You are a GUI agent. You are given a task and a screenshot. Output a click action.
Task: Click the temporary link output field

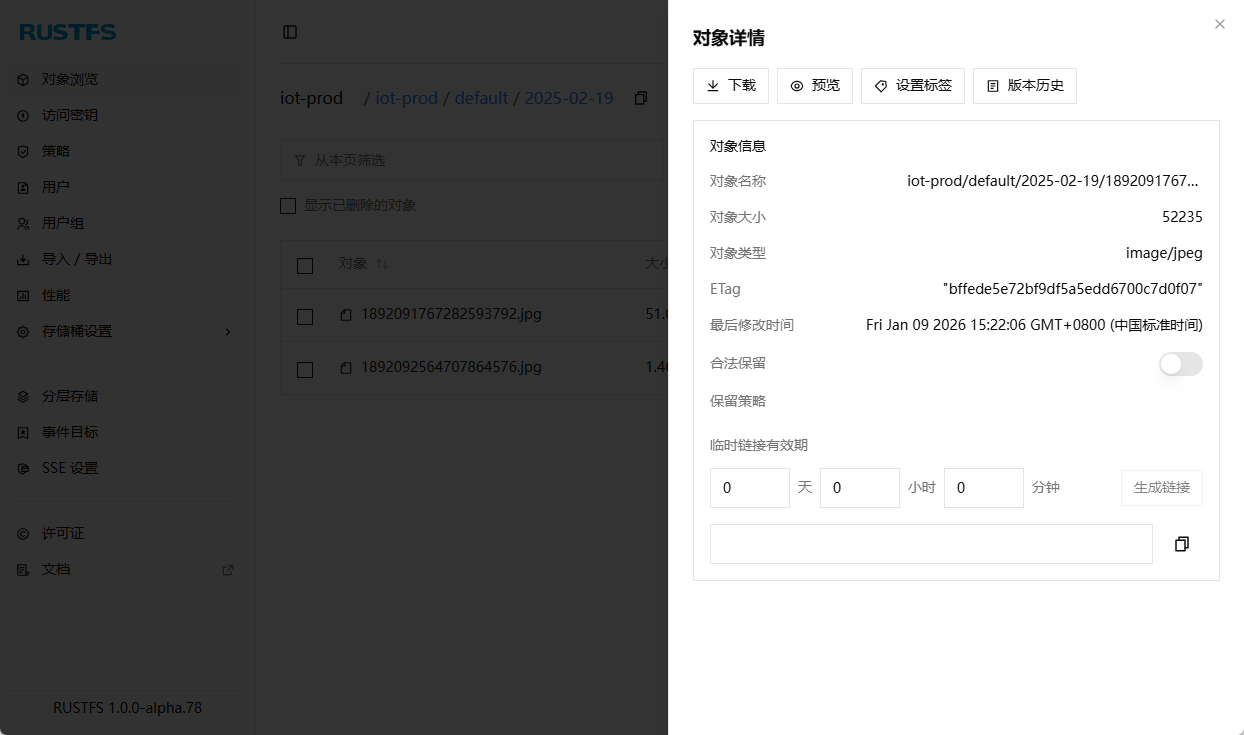(931, 544)
